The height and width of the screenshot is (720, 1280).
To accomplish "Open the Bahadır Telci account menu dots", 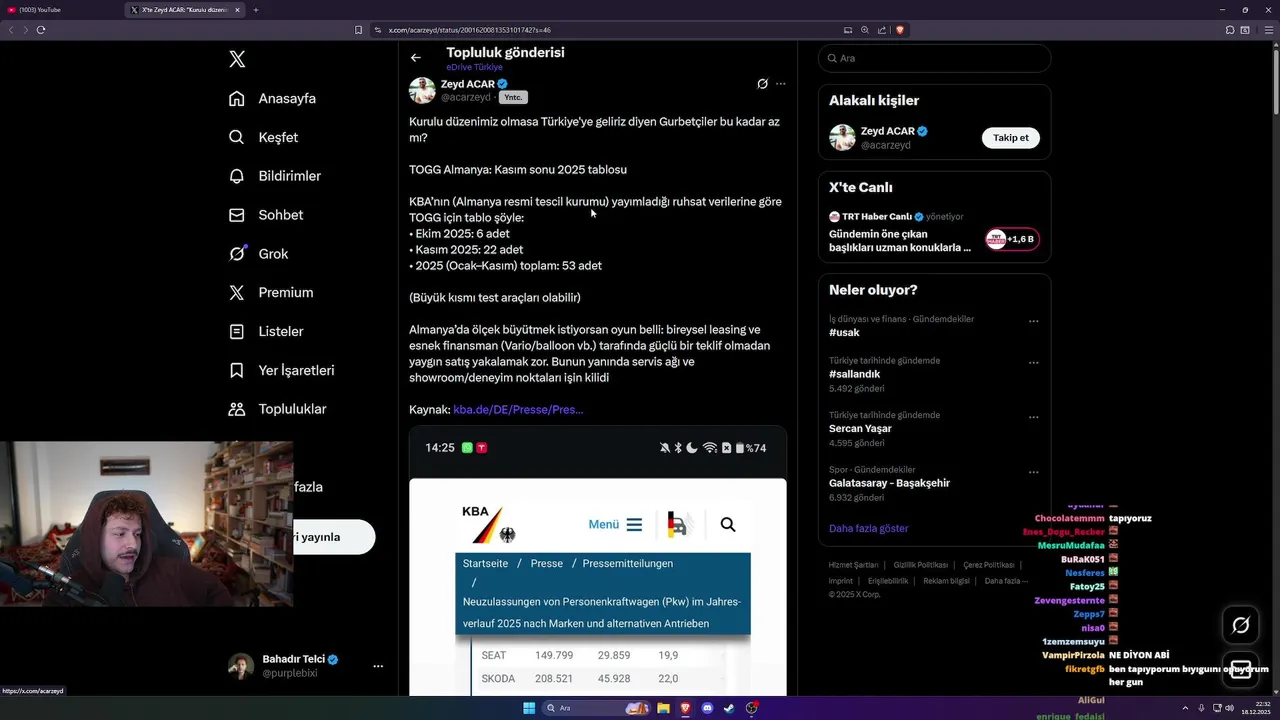I will click(378, 666).
